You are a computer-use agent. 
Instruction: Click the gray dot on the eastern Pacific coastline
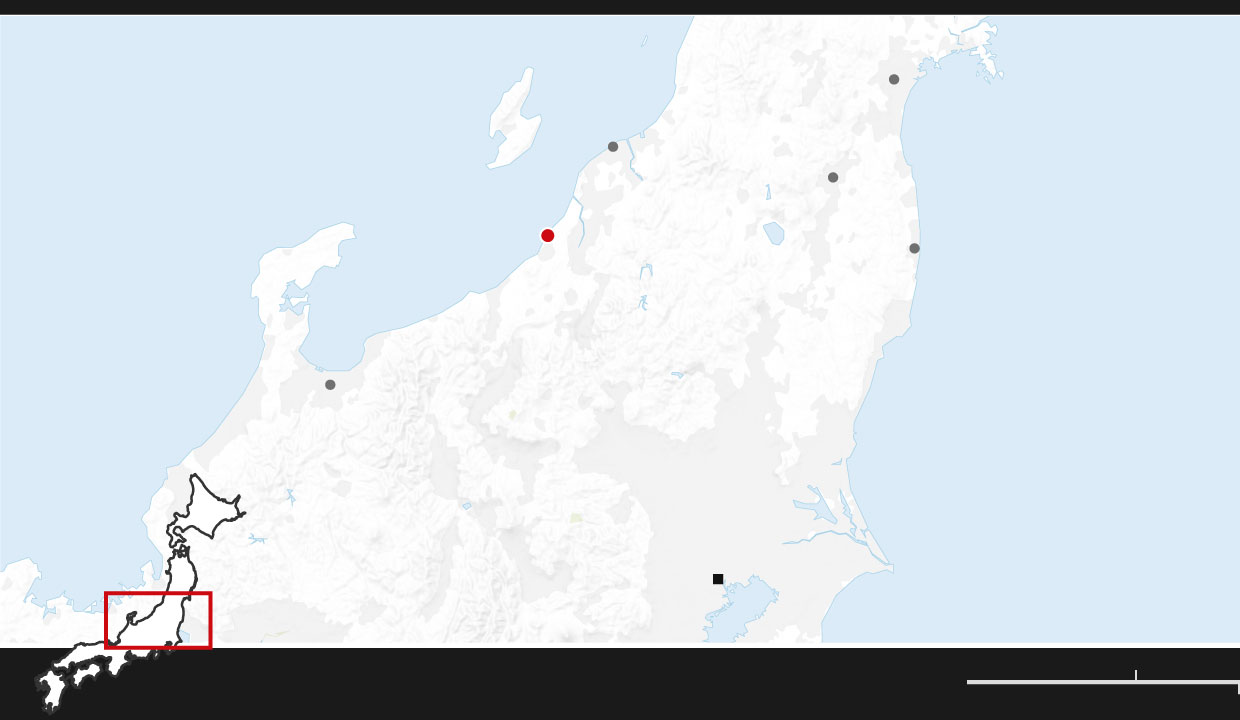click(914, 248)
